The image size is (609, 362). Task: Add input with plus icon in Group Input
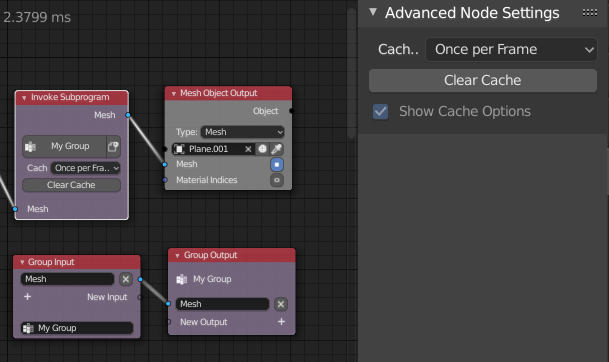[27, 297]
